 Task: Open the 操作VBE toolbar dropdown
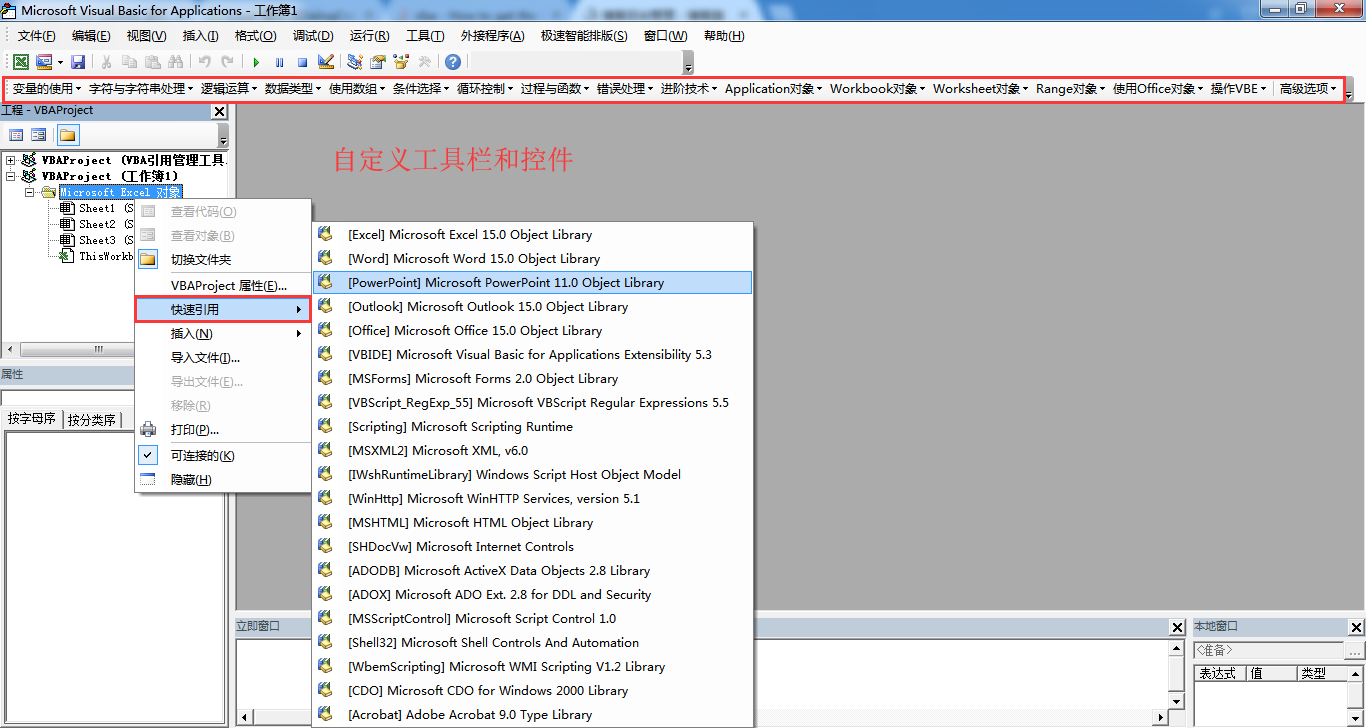(1239, 89)
